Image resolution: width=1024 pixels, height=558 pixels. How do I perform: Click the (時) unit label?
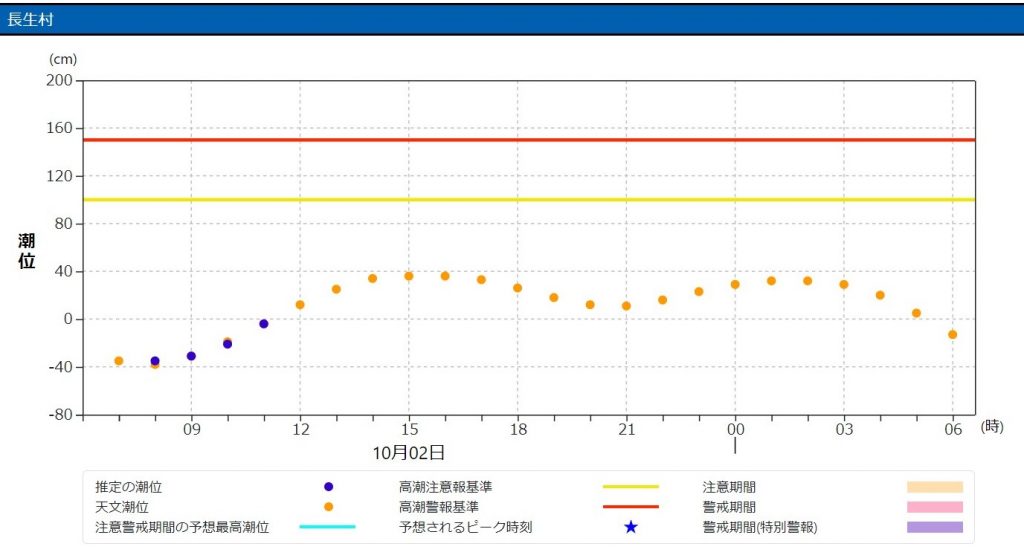coord(992,427)
